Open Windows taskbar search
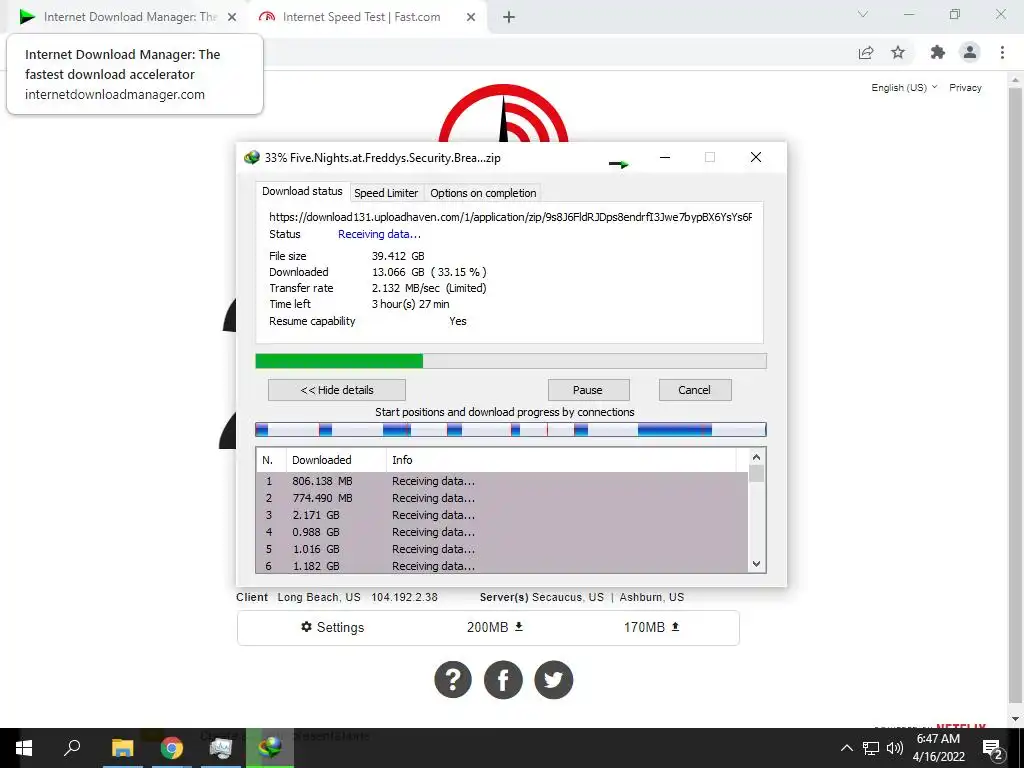The image size is (1024, 768). click(72, 748)
